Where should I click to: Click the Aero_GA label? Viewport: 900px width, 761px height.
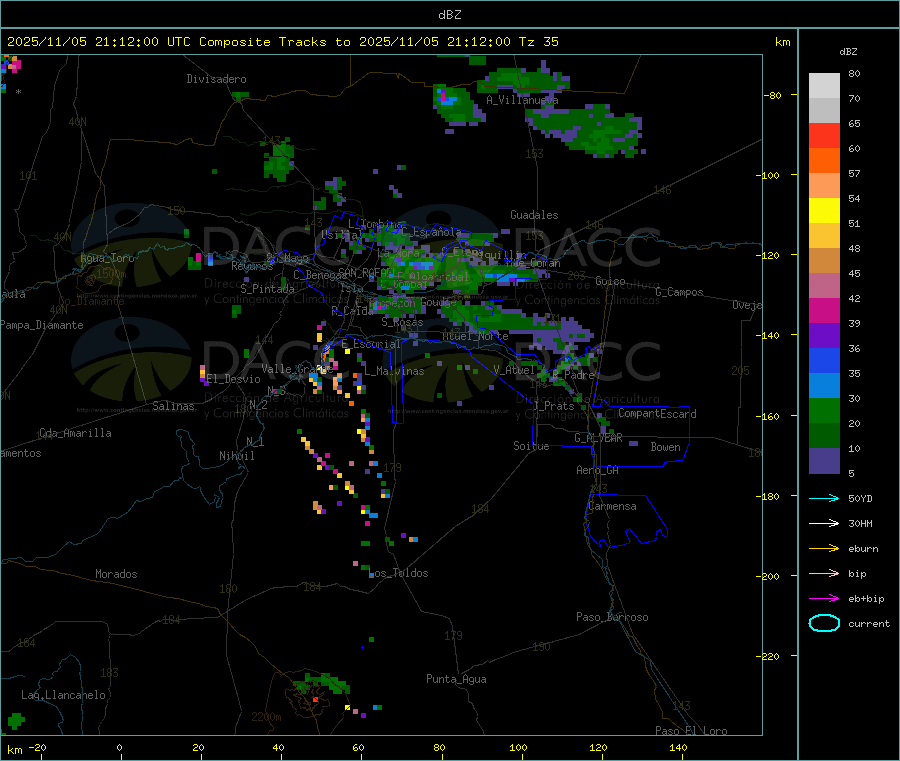pyautogui.click(x=597, y=470)
